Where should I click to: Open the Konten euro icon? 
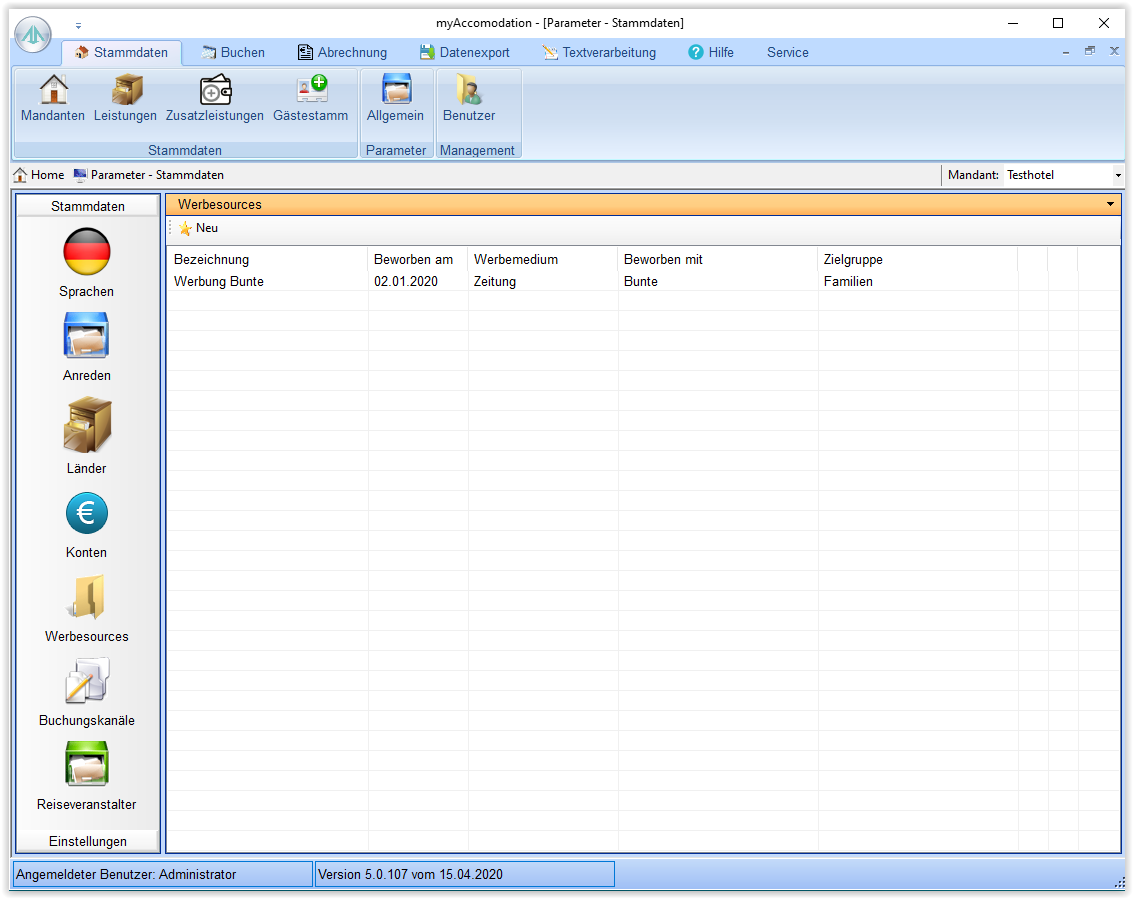pyautogui.click(x=87, y=514)
